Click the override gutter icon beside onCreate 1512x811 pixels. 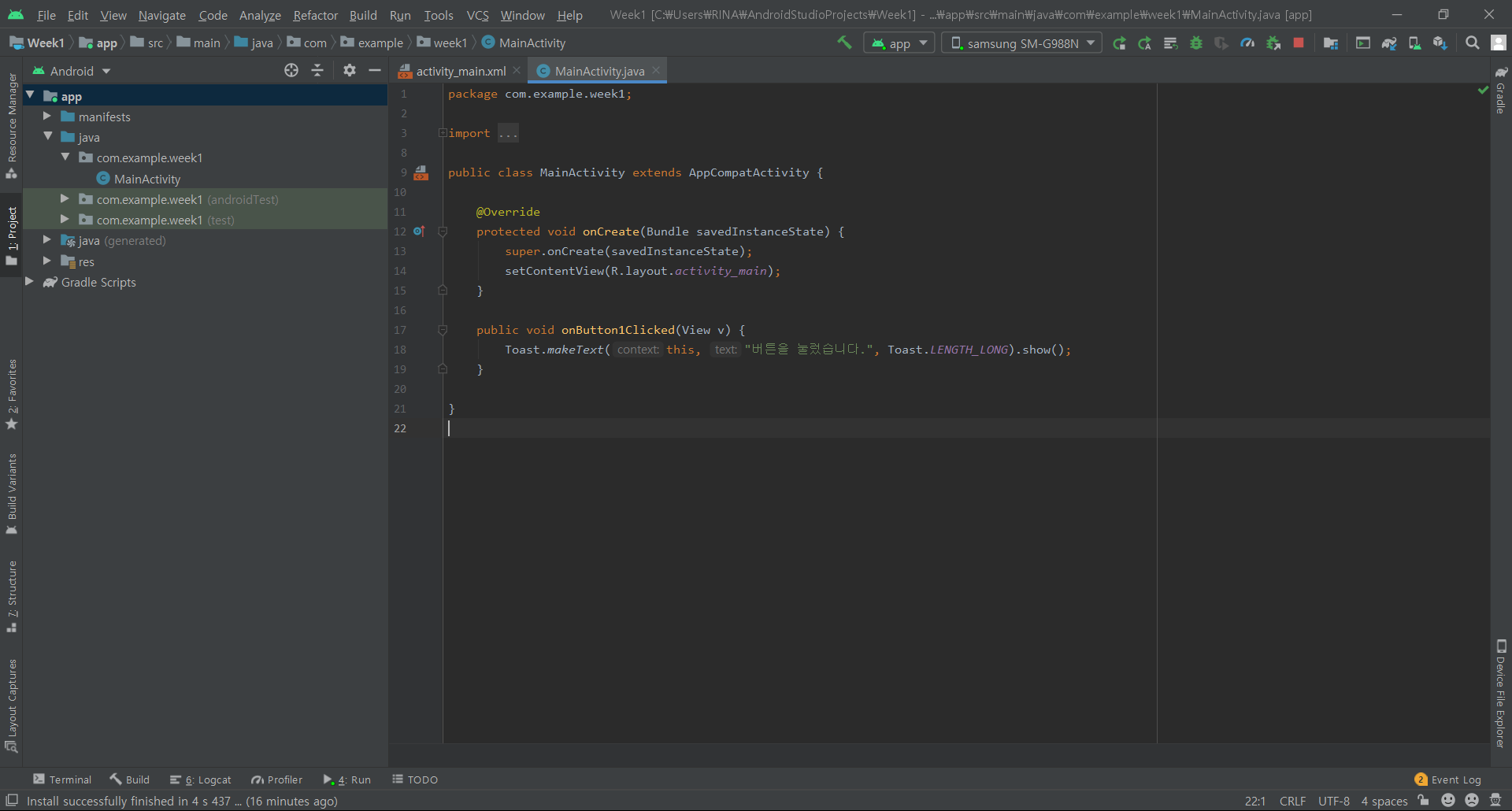419,231
